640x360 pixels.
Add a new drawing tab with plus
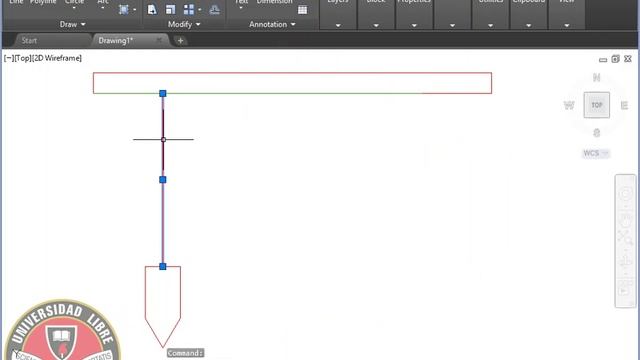pos(180,40)
